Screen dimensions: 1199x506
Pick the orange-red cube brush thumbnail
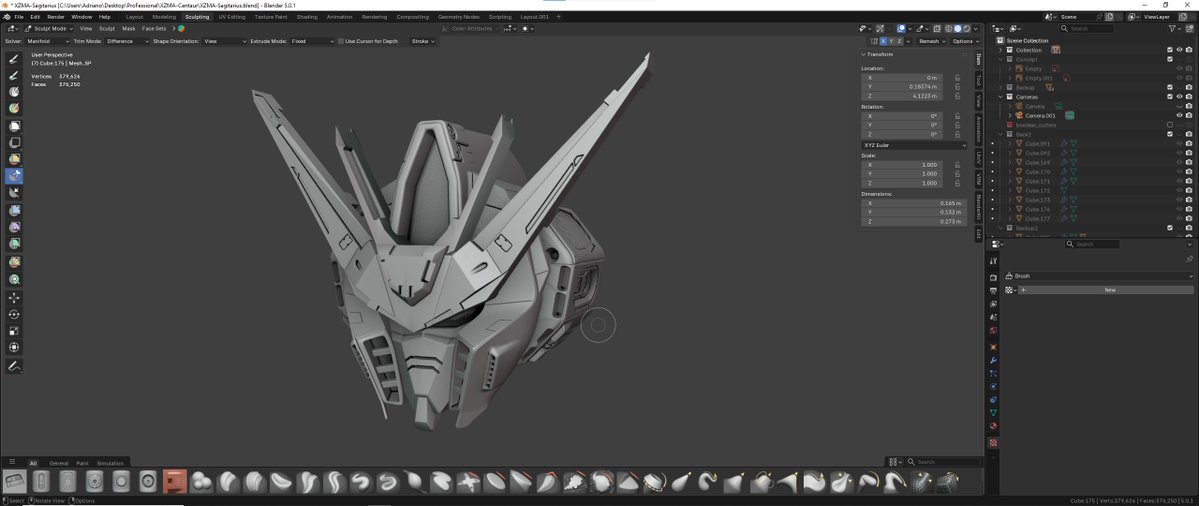pyautogui.click(x=174, y=481)
